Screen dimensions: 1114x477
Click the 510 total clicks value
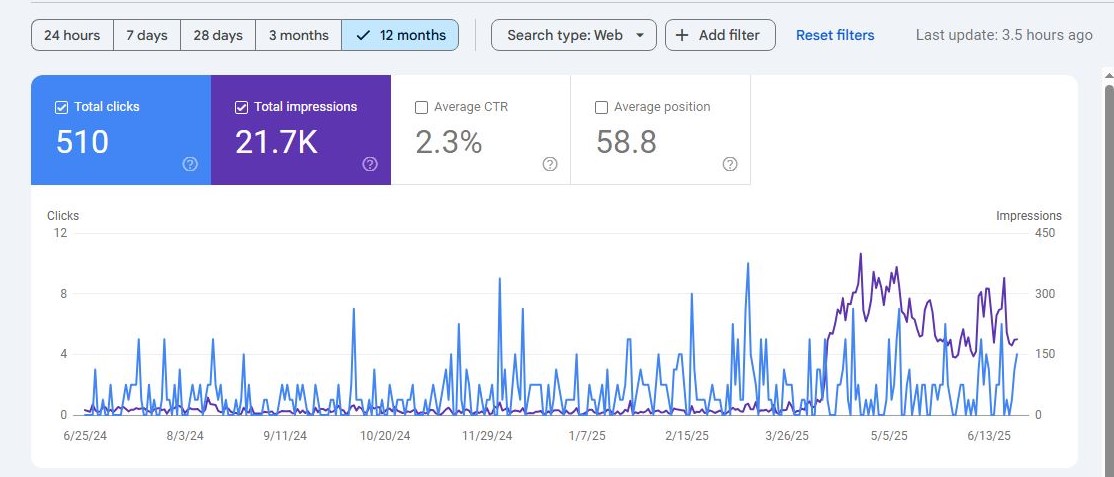pos(82,142)
